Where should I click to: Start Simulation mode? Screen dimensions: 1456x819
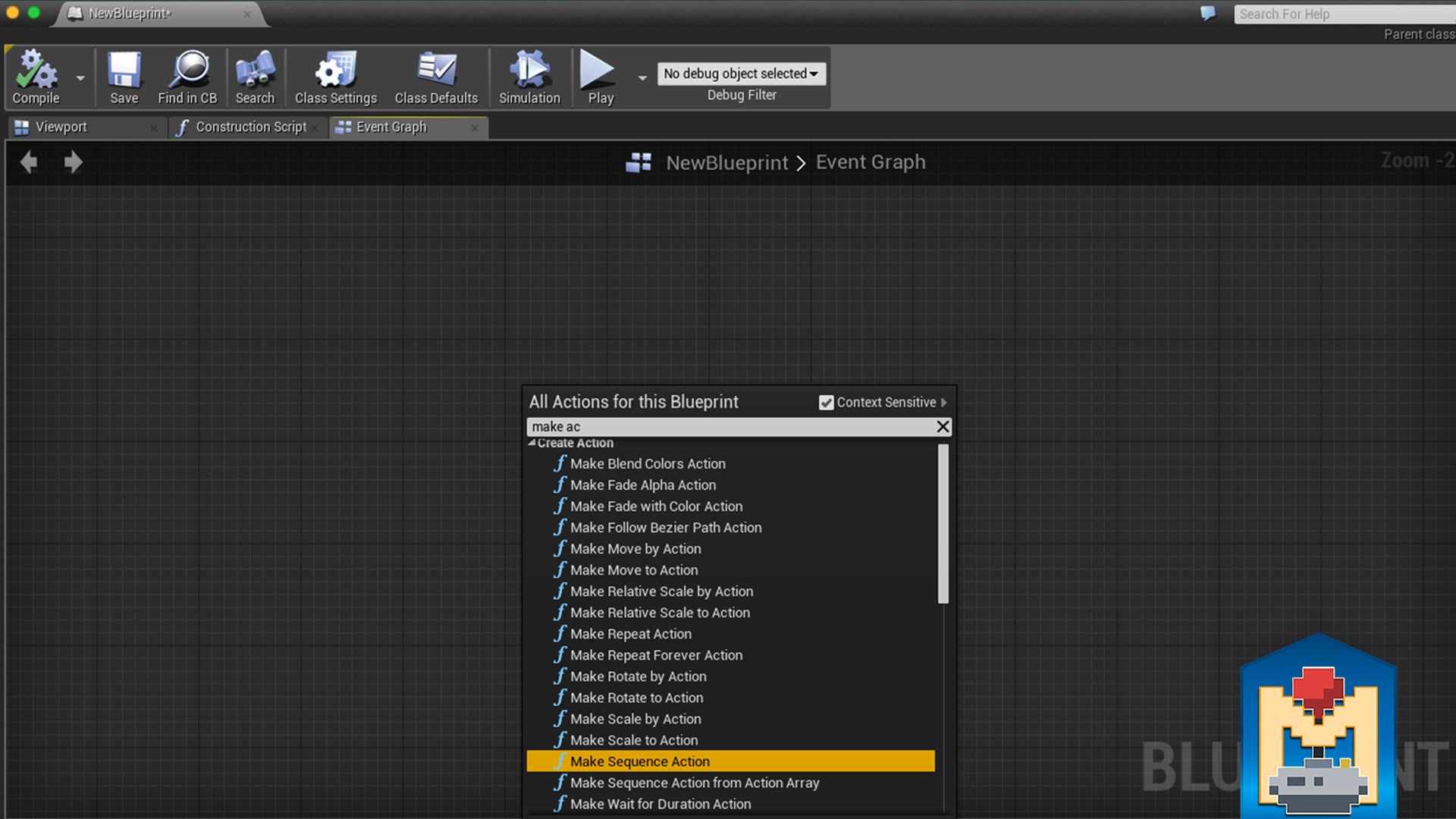(529, 76)
